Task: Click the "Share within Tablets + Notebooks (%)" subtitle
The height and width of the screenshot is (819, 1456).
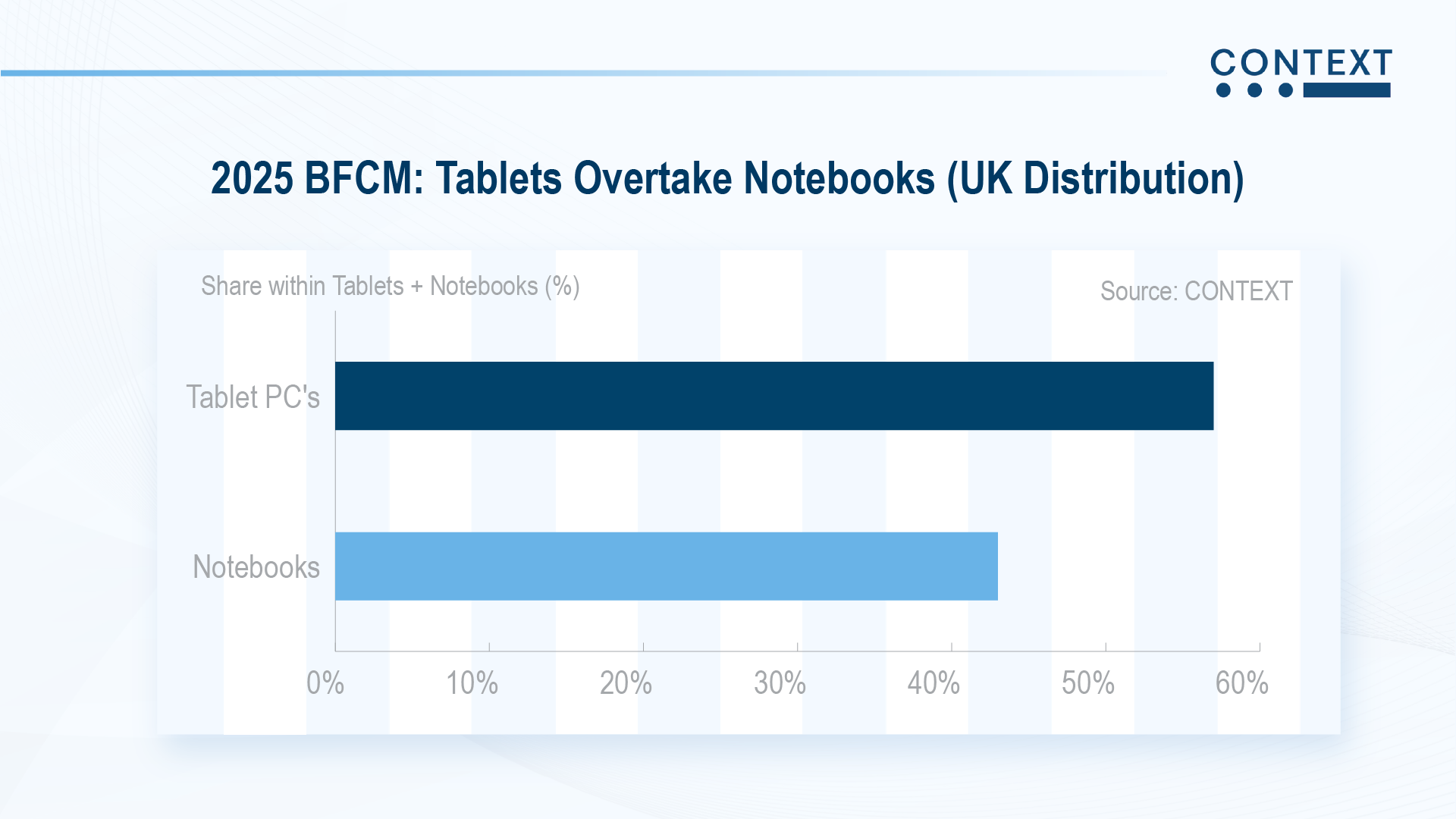Action: tap(390, 287)
